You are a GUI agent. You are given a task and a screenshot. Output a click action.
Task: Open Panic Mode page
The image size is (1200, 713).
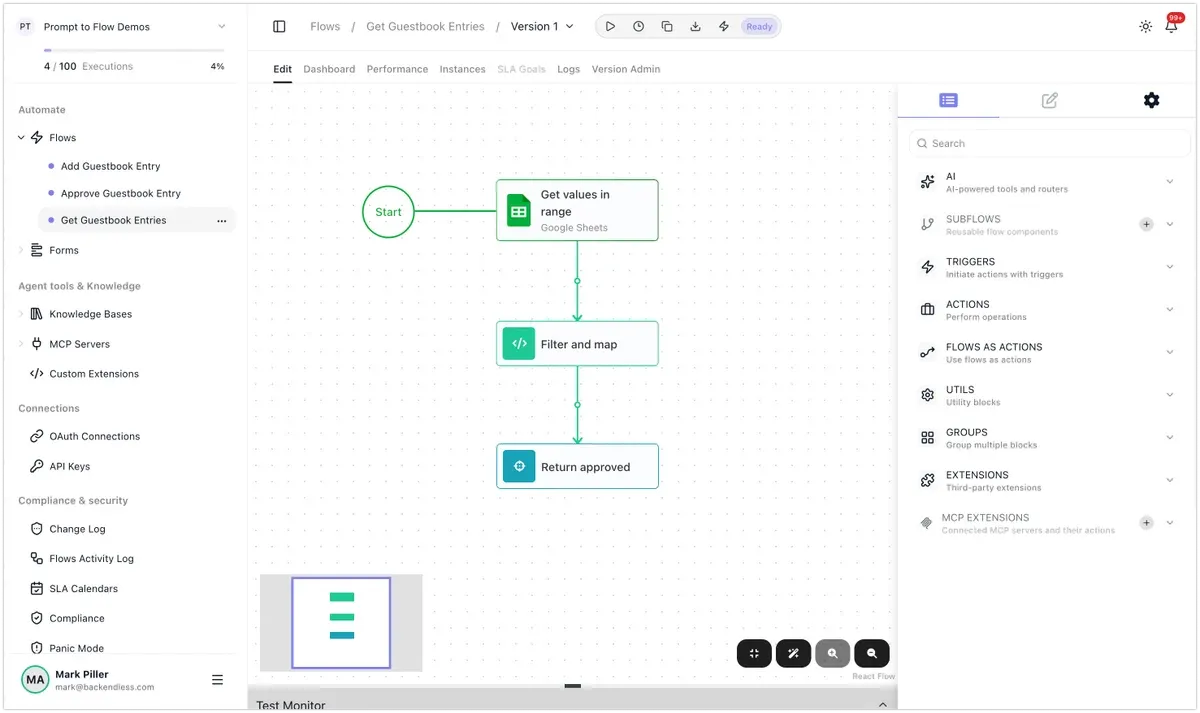(x=76, y=648)
